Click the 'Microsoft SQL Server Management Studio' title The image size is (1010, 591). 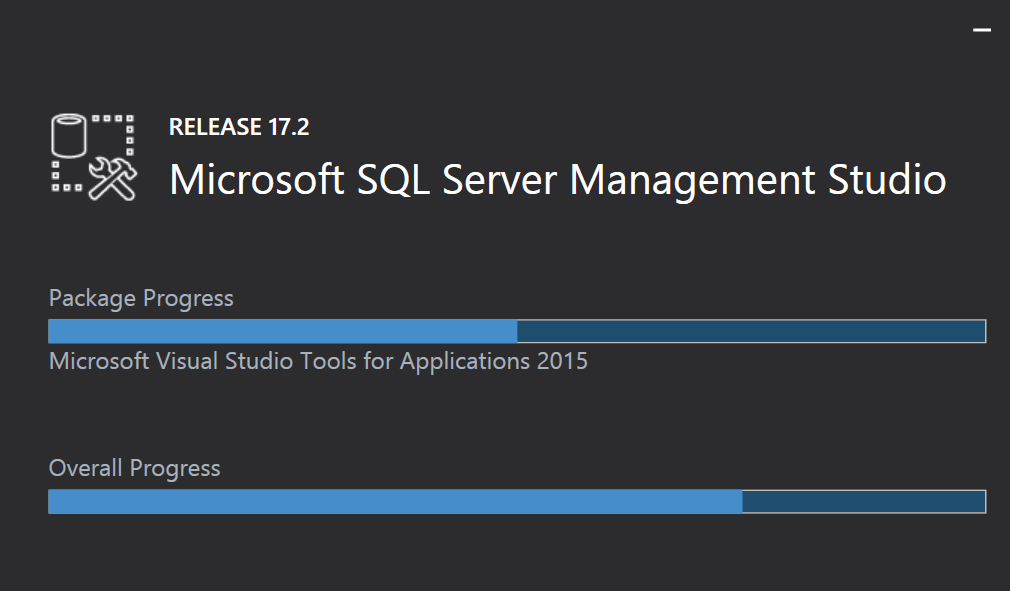coord(558,180)
